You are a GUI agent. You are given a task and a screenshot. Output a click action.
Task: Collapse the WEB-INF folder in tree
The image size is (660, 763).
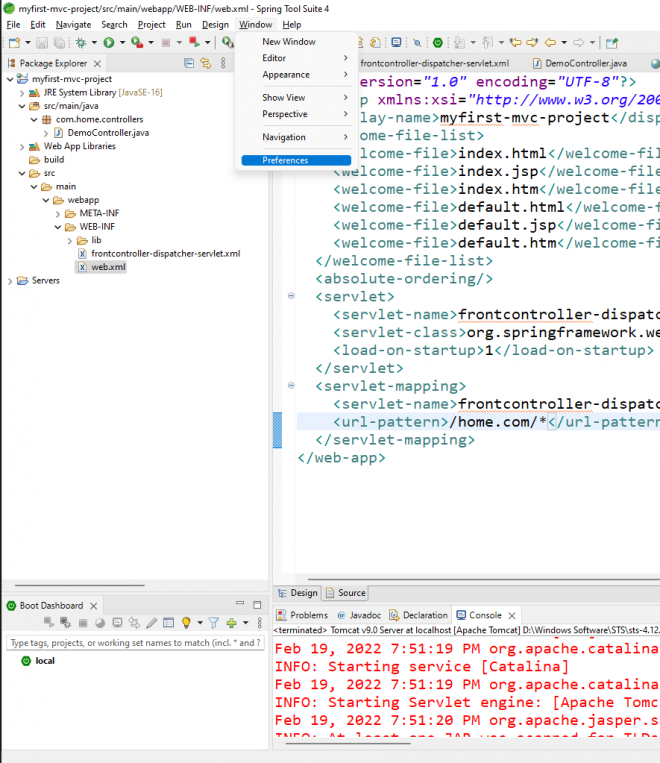click(59, 227)
